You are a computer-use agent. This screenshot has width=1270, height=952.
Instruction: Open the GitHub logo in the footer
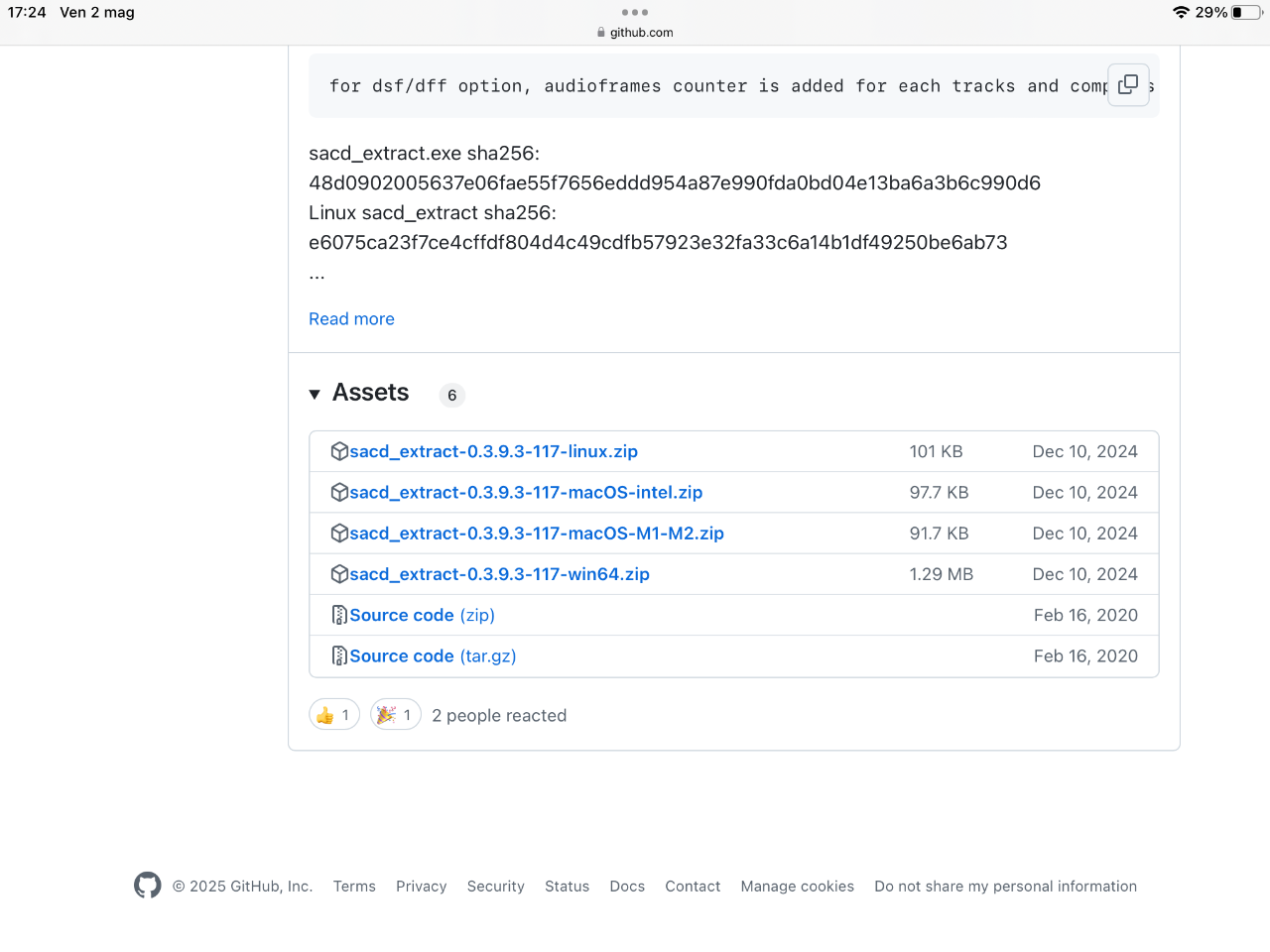pos(148,886)
